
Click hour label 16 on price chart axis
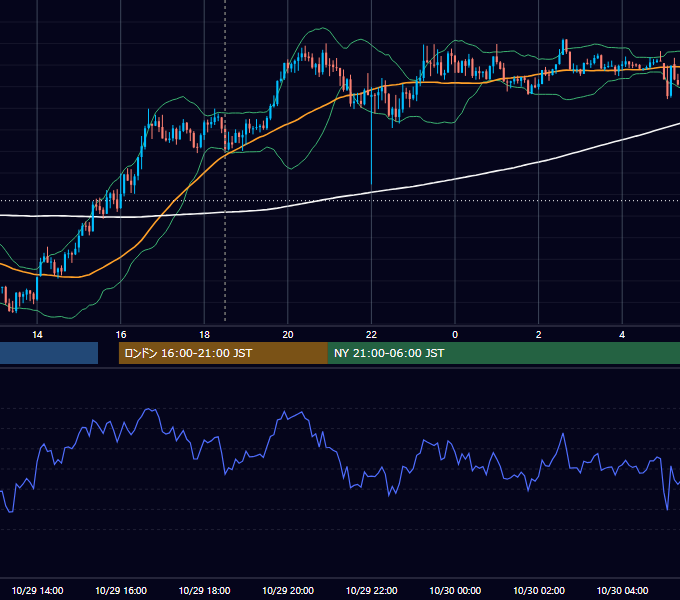click(x=121, y=335)
